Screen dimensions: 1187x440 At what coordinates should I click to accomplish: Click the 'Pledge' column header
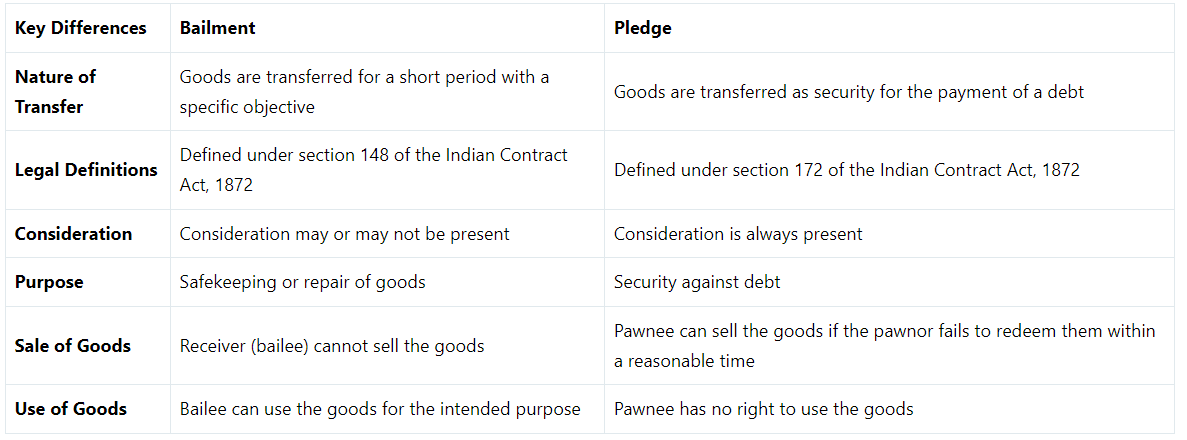[x=642, y=28]
